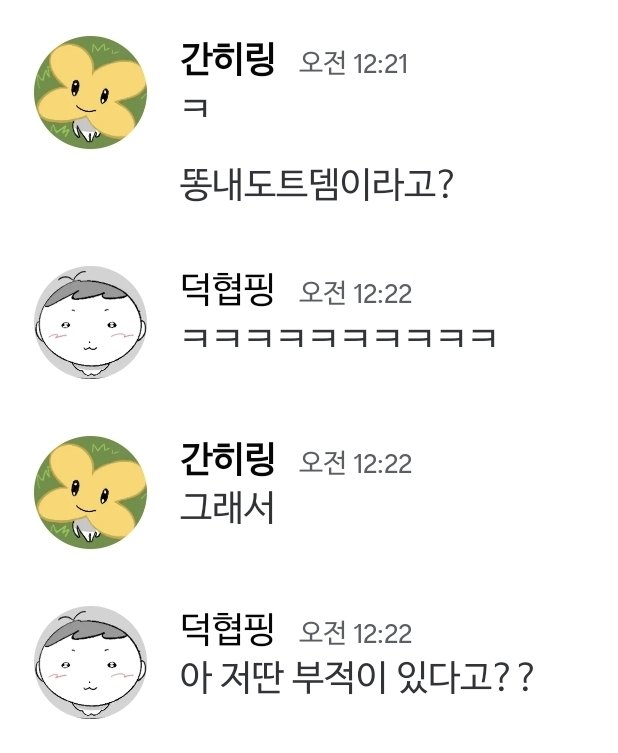Image resolution: width=618 pixels, height=753 pixels.
Task: Select the username 덕협핑 above the ㅋㅋㅋㅋ message
Action: 227,289
